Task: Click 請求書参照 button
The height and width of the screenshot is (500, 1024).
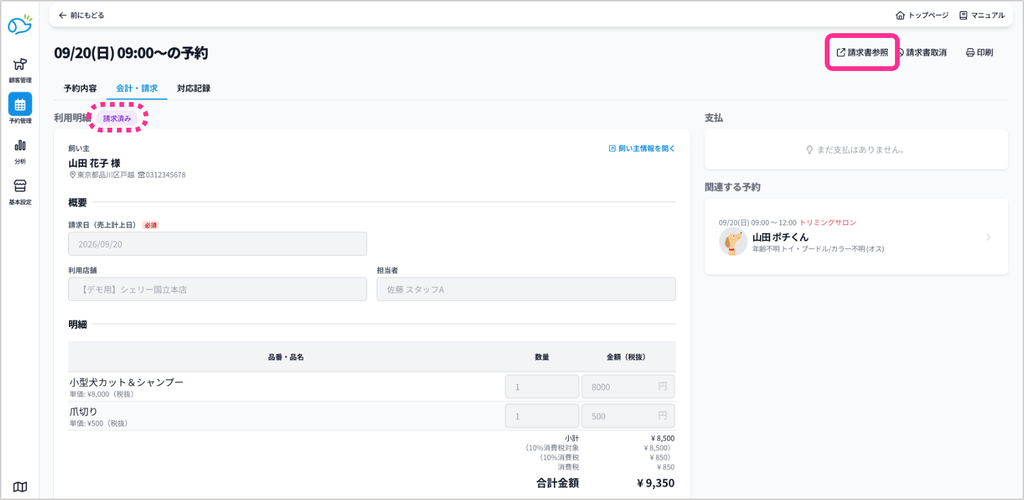Action: (862, 52)
